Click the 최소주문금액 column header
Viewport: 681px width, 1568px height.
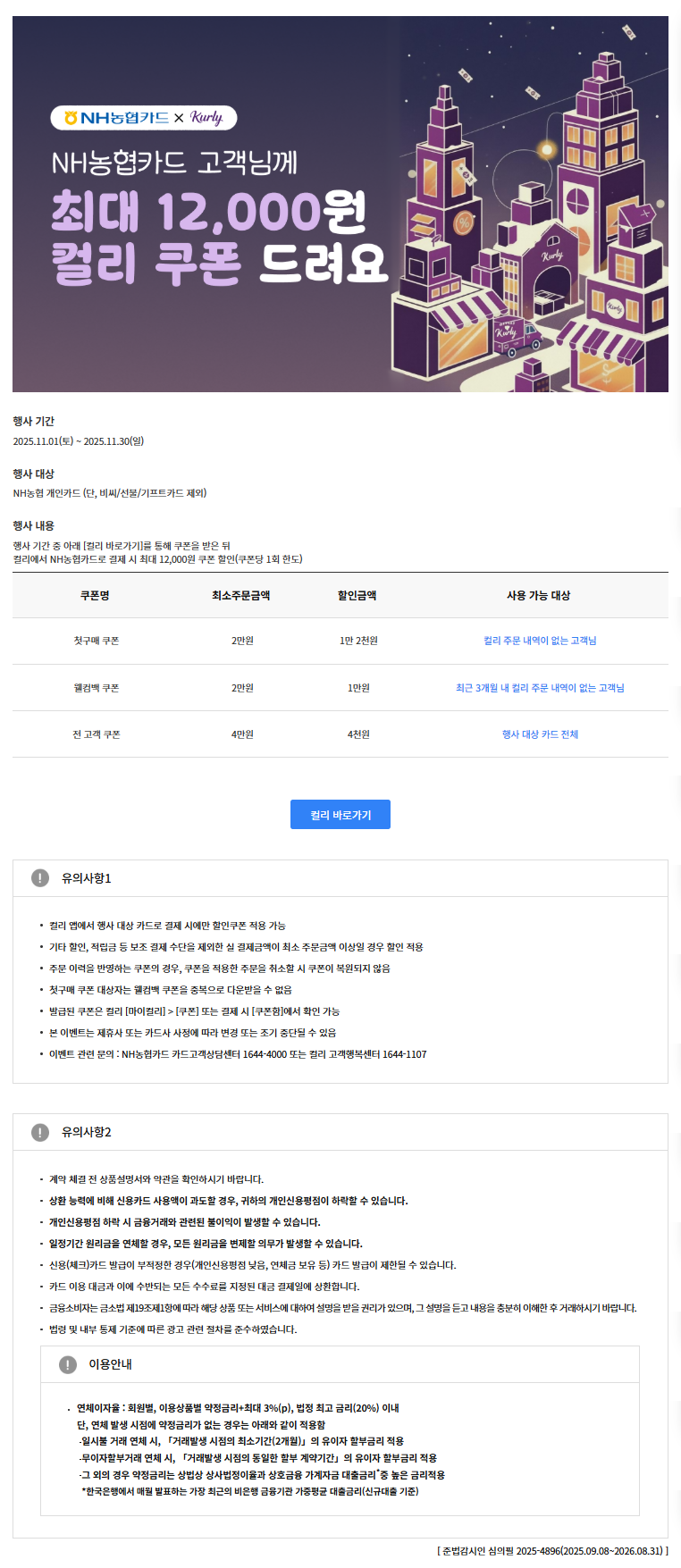tap(241, 595)
